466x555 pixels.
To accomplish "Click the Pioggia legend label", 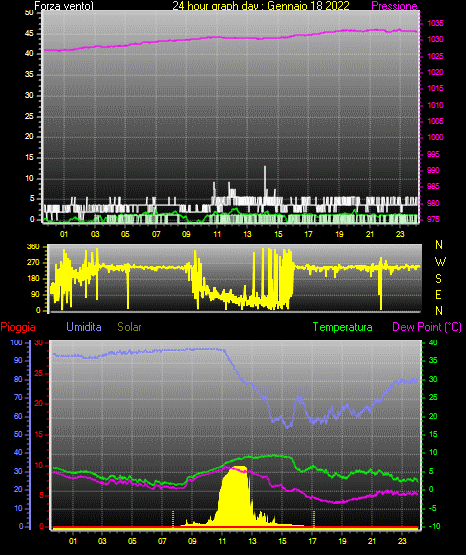I will [18, 327].
